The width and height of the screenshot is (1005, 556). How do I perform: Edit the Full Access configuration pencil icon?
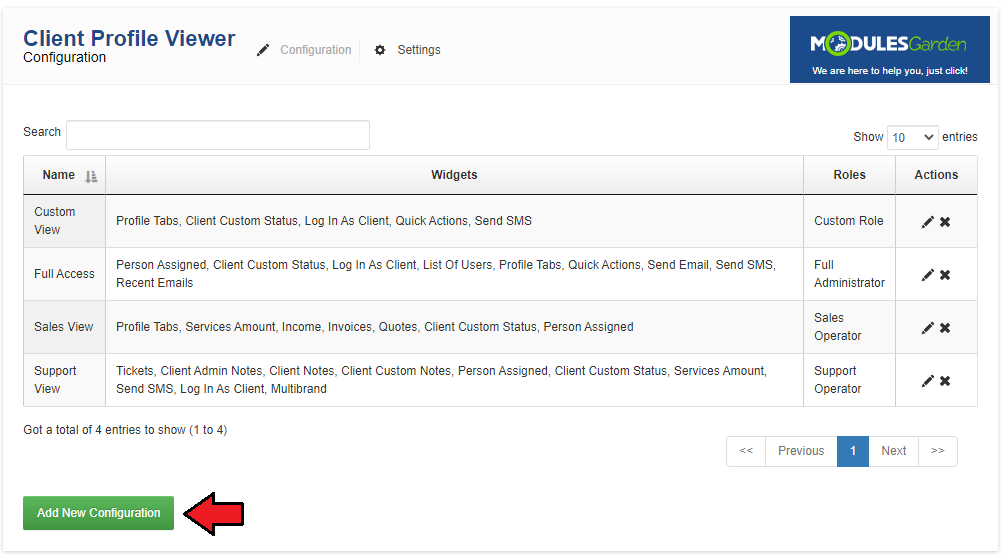point(927,275)
